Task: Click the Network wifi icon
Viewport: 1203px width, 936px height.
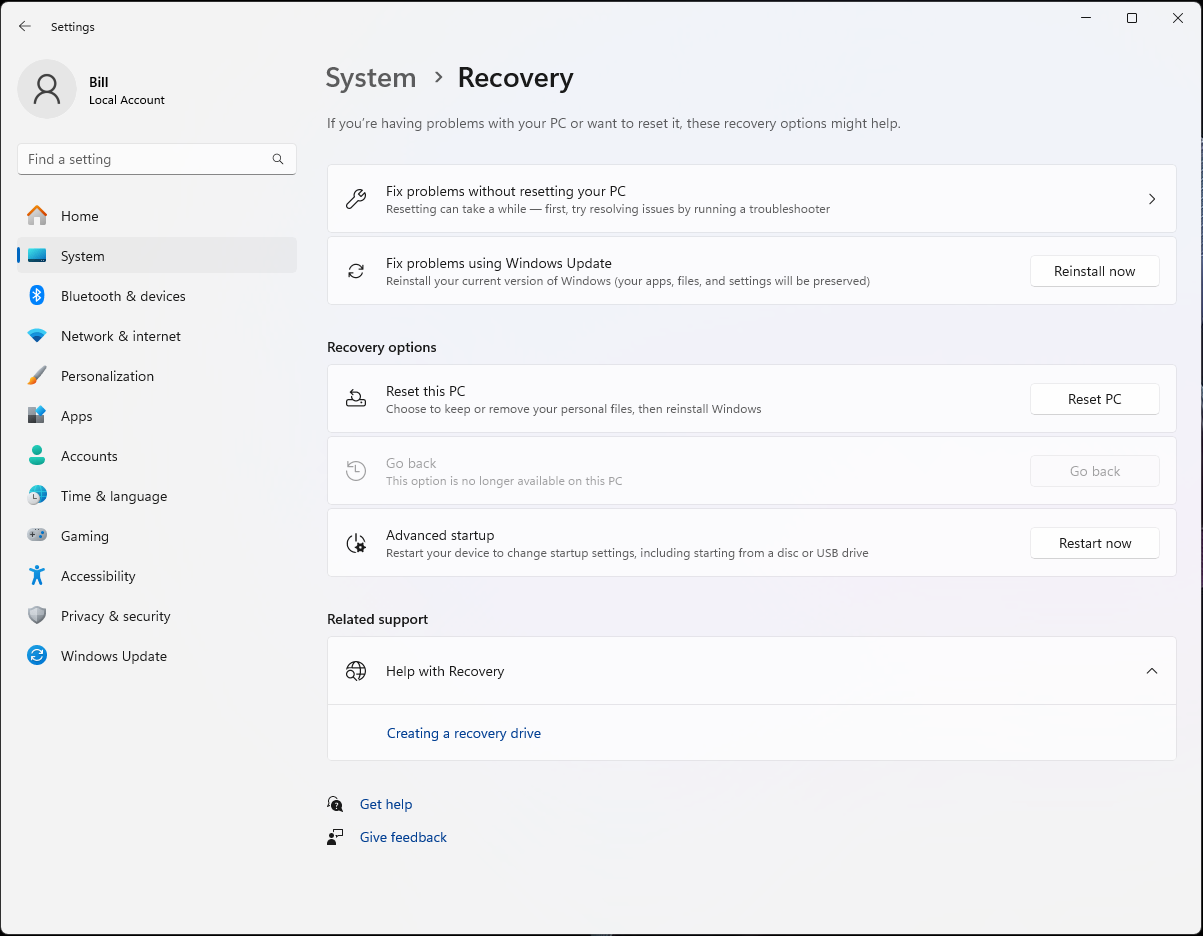Action: pyautogui.click(x=37, y=336)
